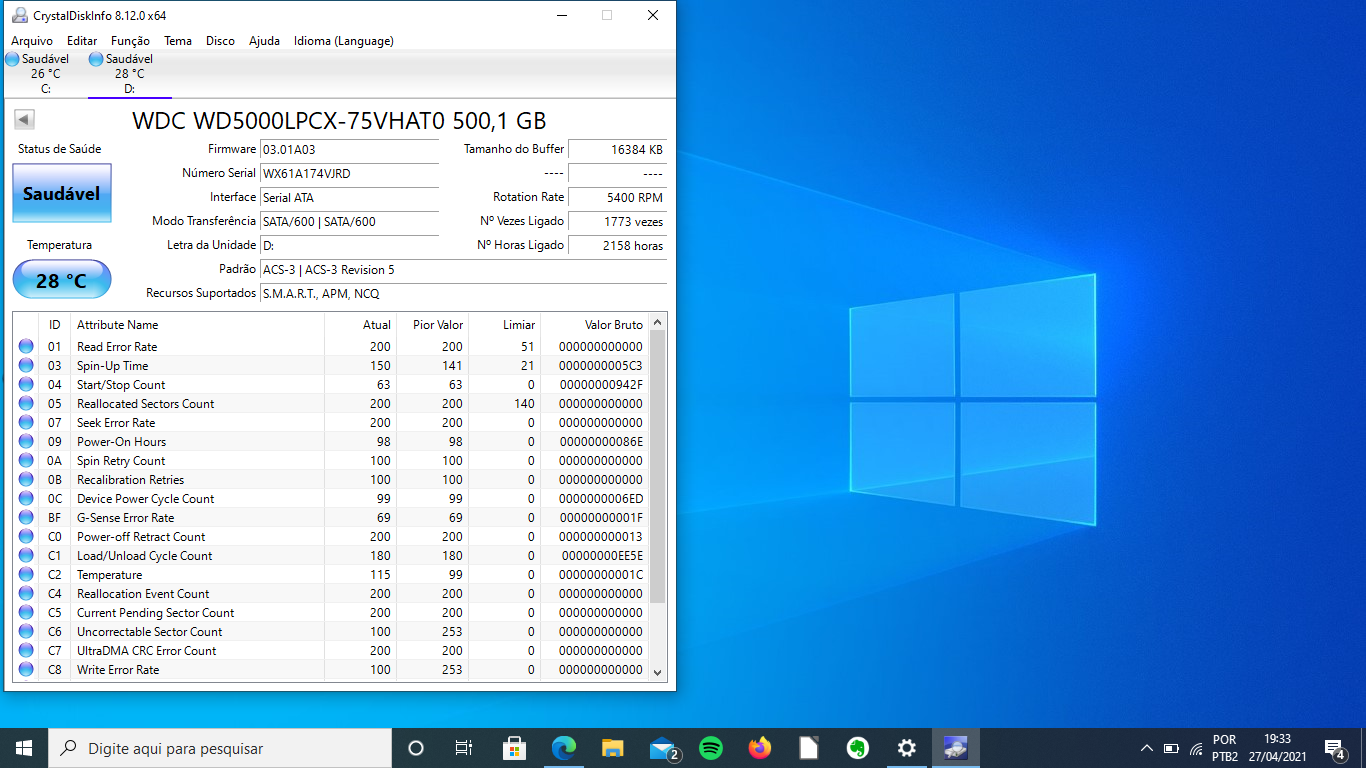
Task: Click the serial number field WX61A174VJRD
Action: (349, 173)
